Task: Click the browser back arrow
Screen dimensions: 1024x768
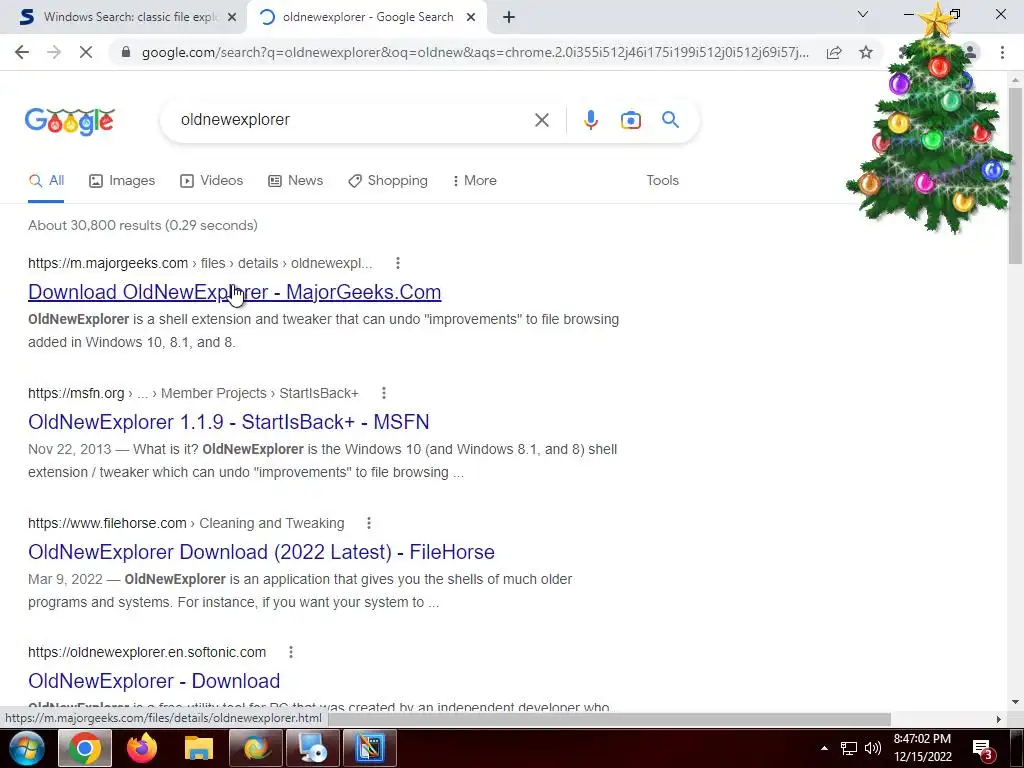Action: click(22, 52)
